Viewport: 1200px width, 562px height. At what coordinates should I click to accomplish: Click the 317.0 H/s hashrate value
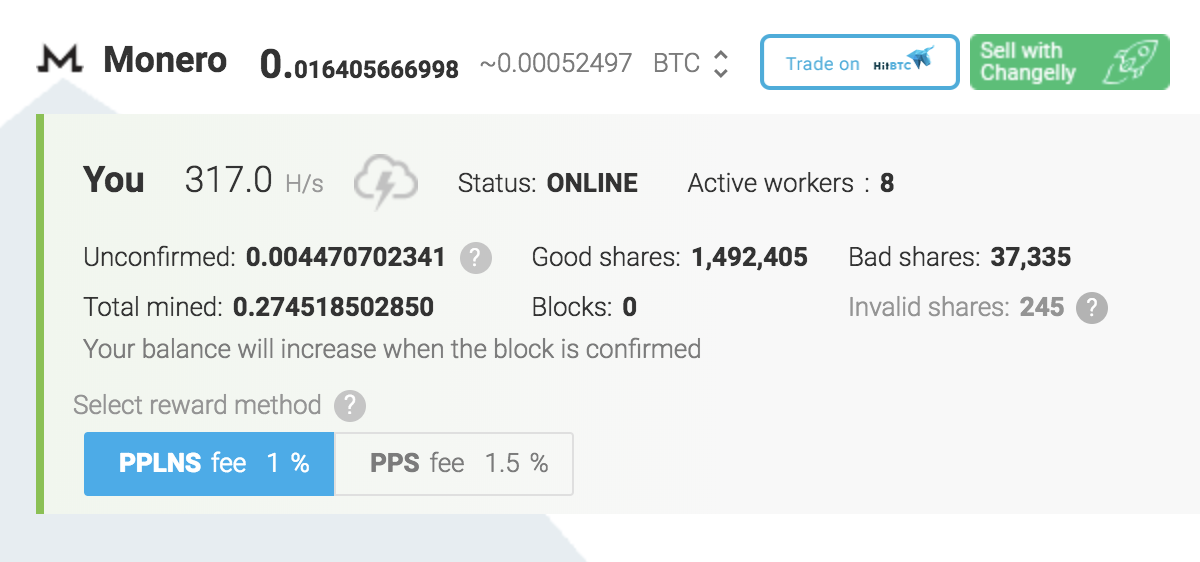[x=254, y=181]
